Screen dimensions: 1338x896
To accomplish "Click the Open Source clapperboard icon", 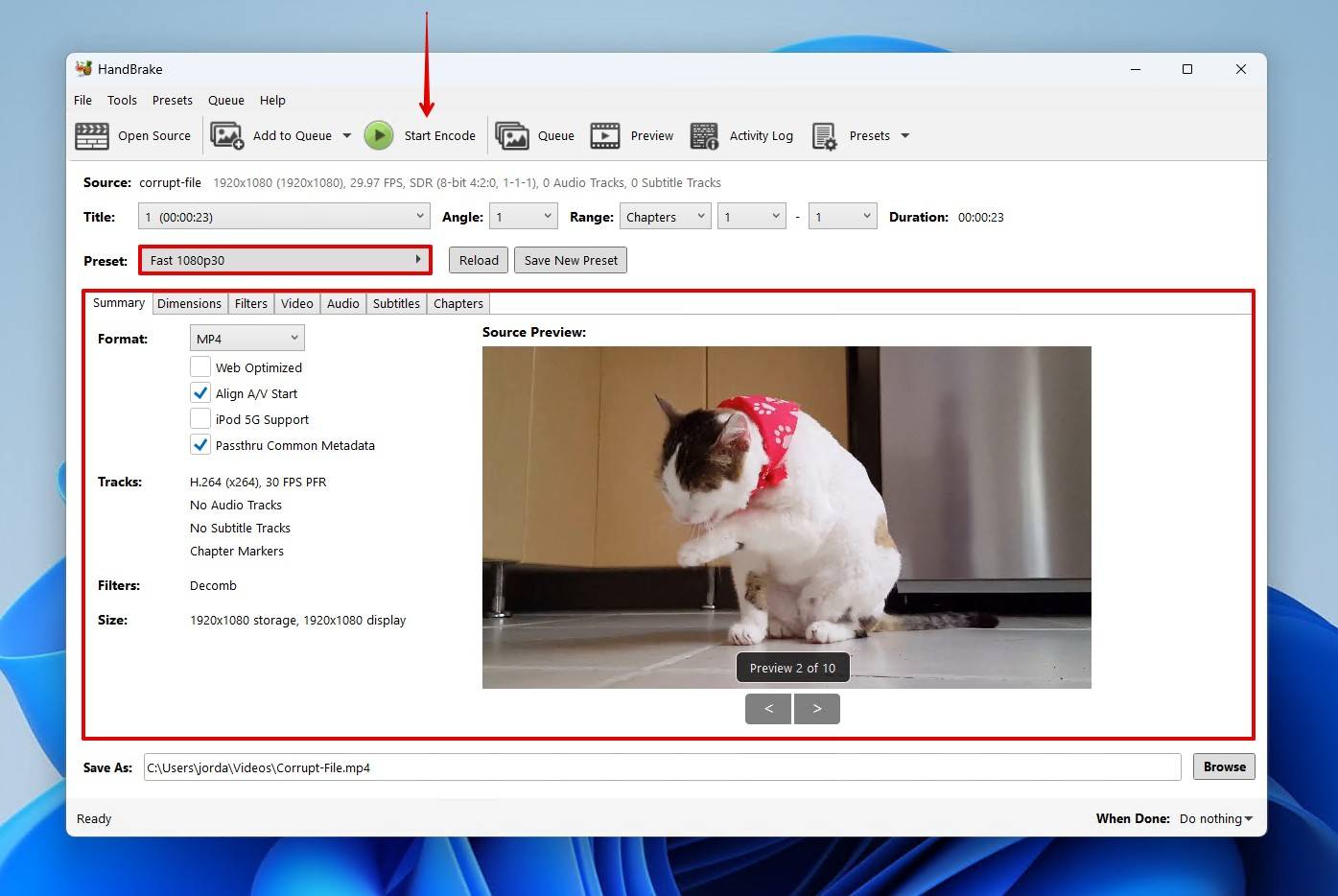I will (92, 136).
